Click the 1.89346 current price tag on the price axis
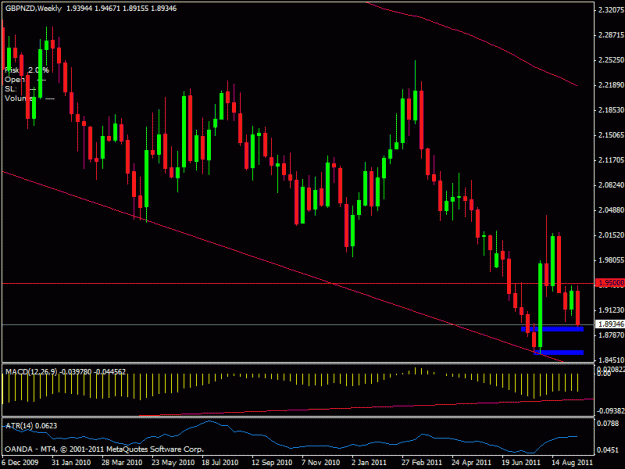The image size is (625, 469). pyautogui.click(x=610, y=324)
